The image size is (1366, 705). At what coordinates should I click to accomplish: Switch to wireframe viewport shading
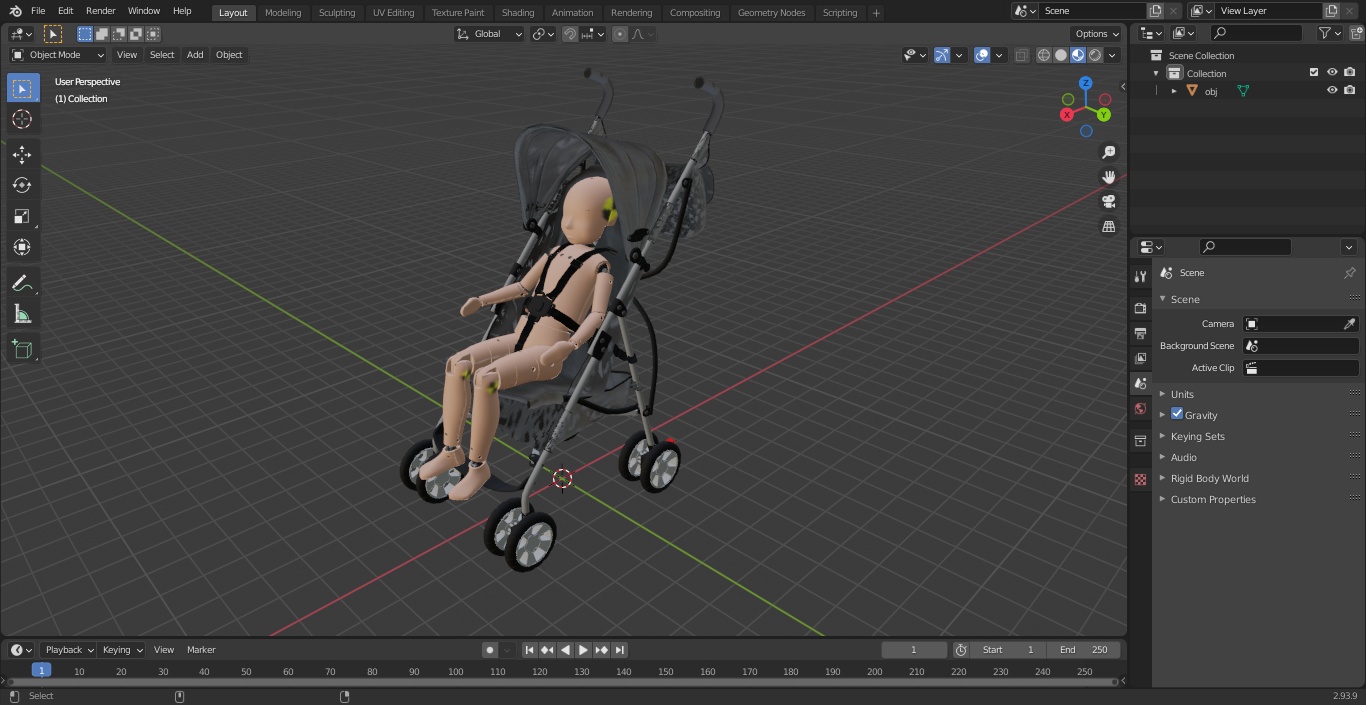[1043, 55]
